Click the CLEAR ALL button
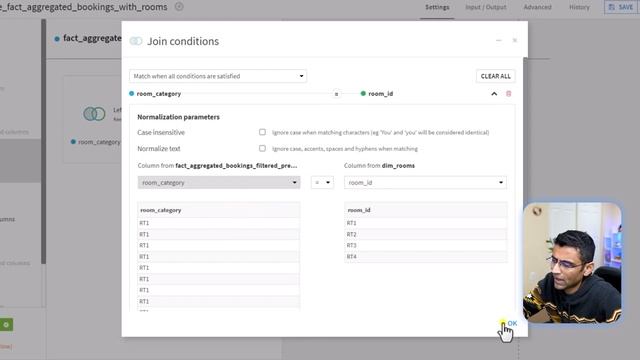 [x=496, y=76]
